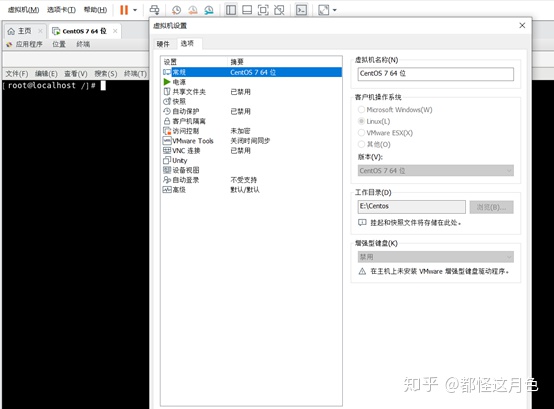Select the VMware Tools settings row
Screen dimensions: 554x409
252,141
